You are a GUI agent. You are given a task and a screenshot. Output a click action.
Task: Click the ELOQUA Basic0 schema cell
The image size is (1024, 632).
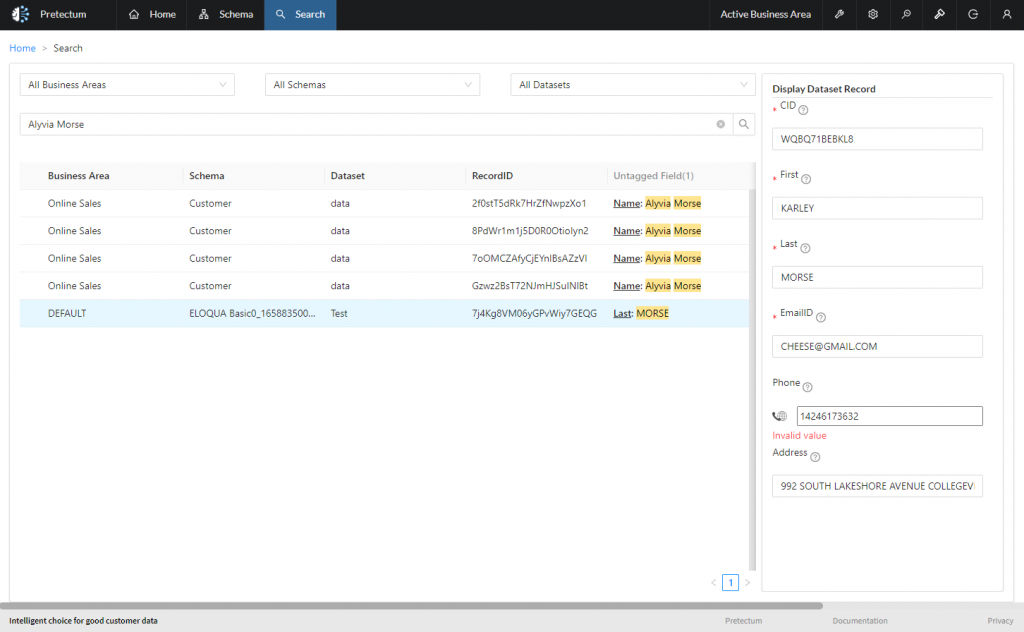[252, 313]
